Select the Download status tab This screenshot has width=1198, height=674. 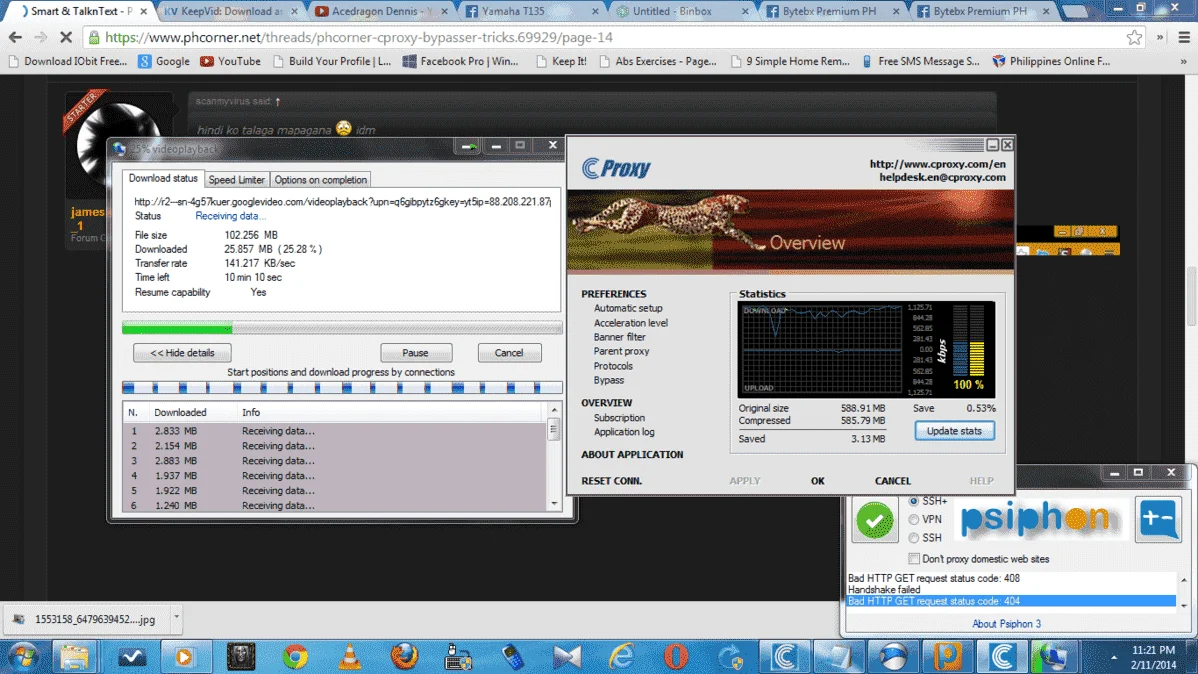pos(163,178)
